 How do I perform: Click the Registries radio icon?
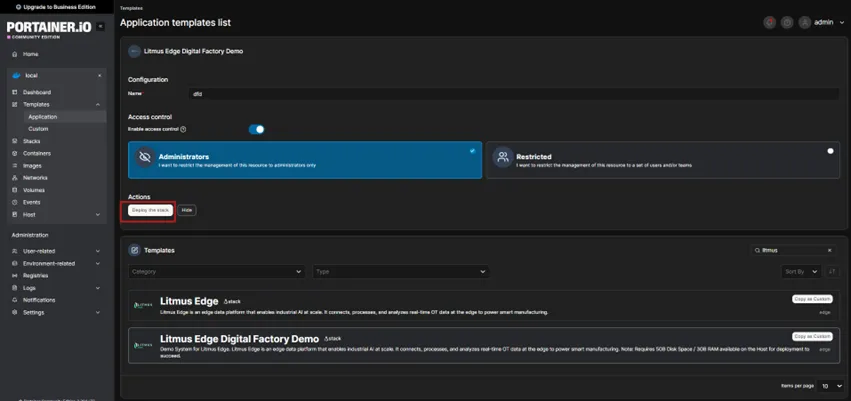point(15,276)
